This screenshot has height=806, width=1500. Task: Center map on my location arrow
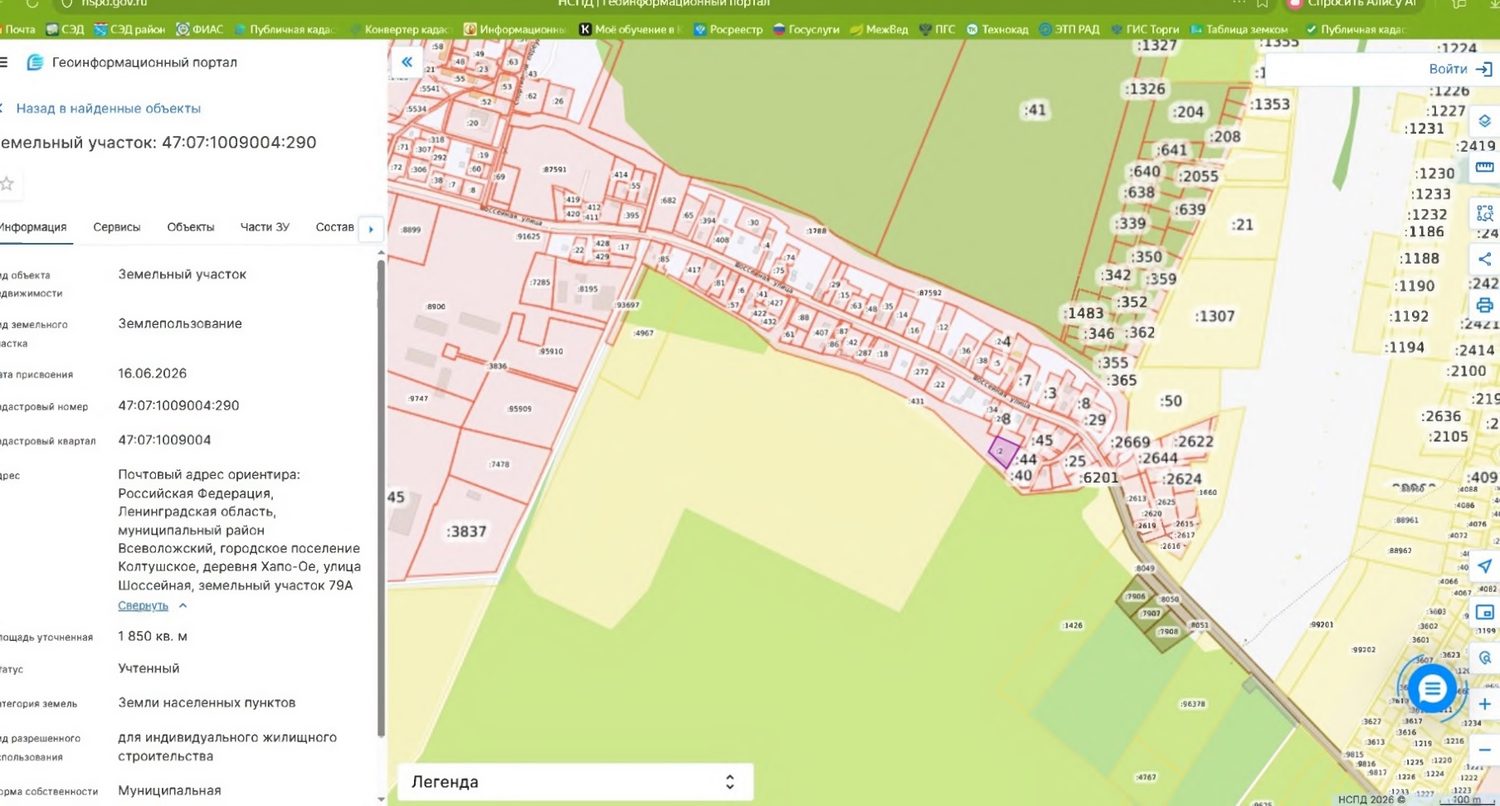(x=1485, y=566)
